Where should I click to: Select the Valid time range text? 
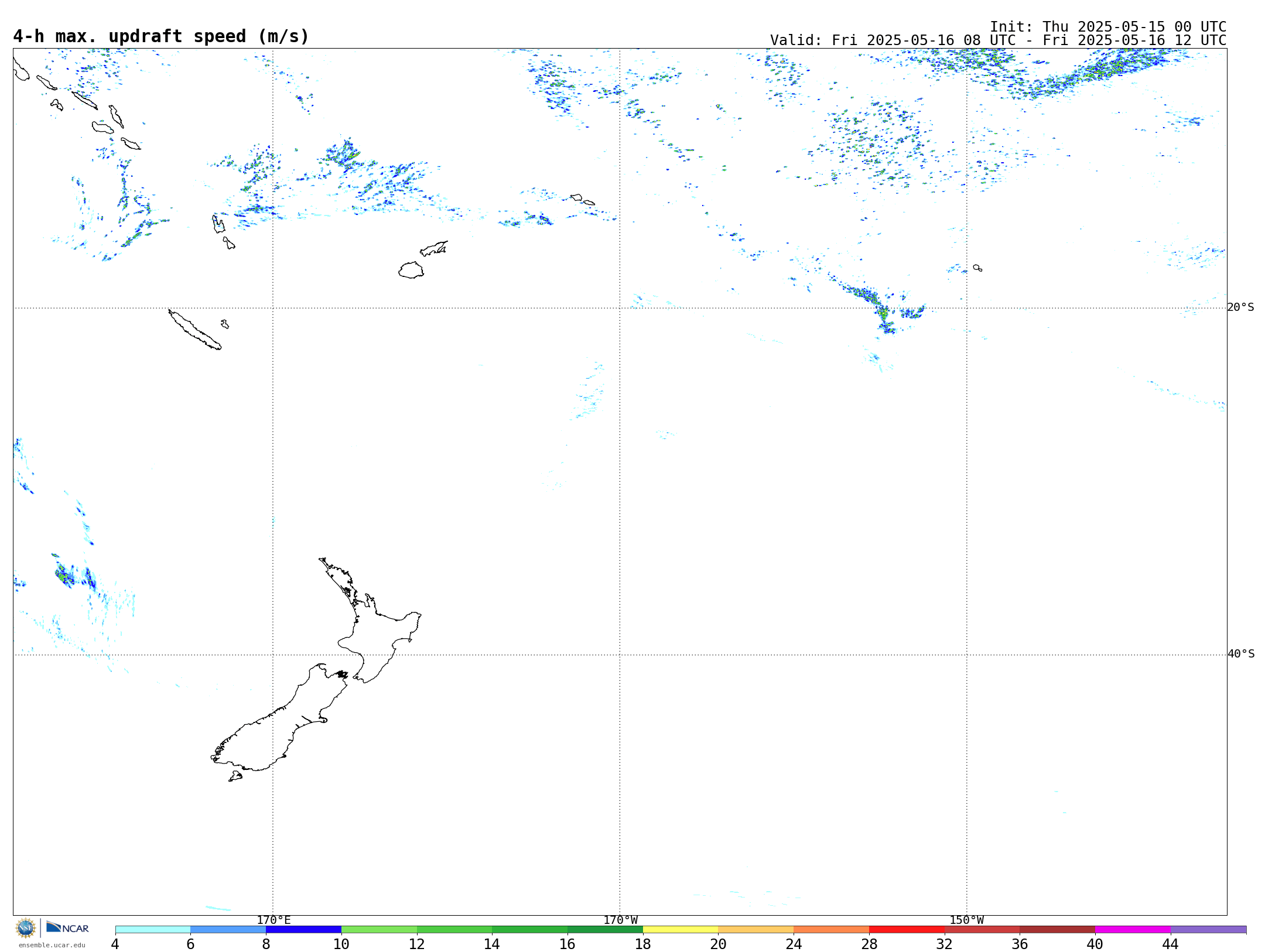coord(998,40)
